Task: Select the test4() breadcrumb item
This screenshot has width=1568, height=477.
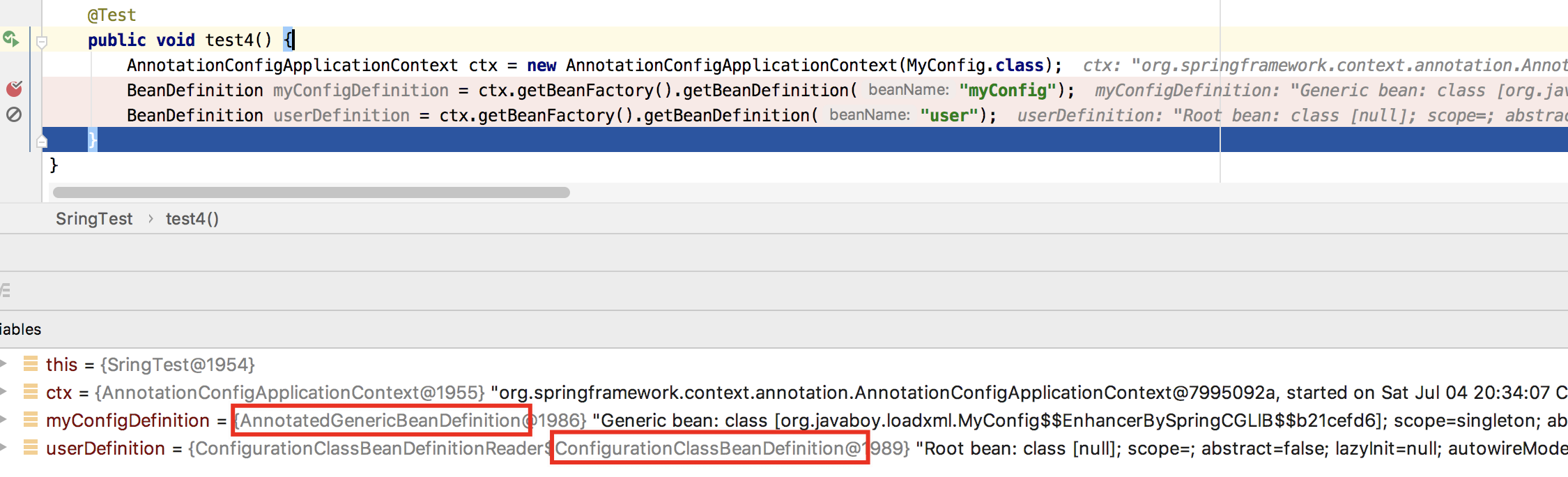Action: (192, 219)
